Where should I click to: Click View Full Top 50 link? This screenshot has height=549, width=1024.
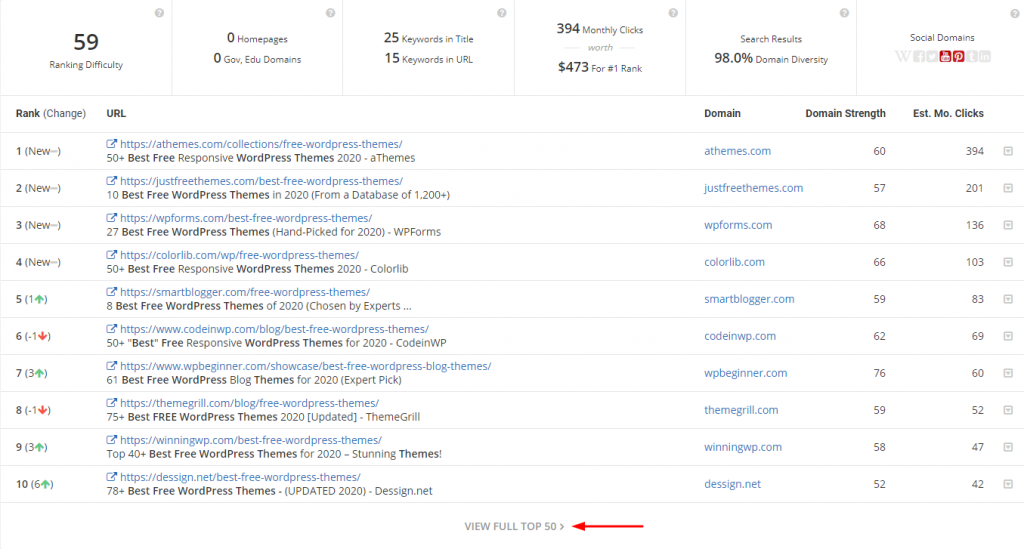[514, 526]
